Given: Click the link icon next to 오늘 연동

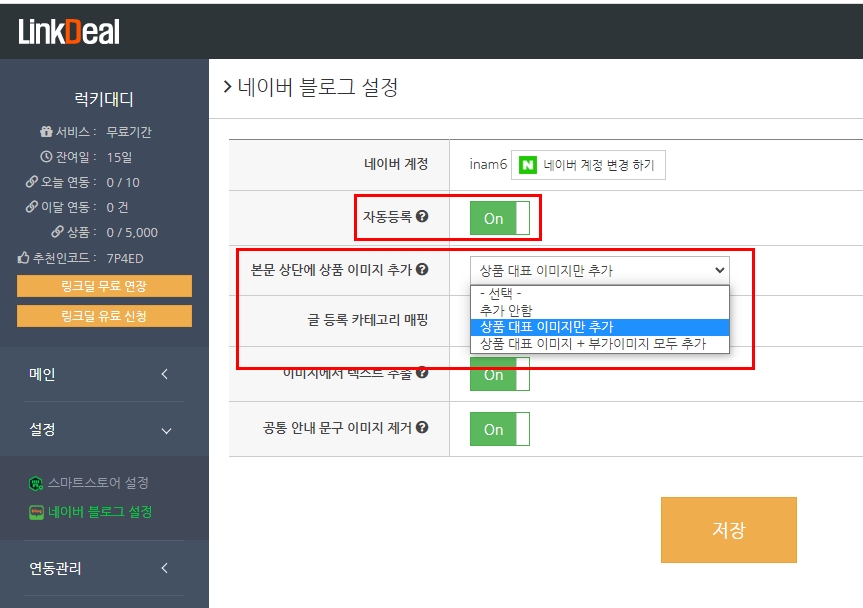Looking at the screenshot, I should [x=32, y=182].
